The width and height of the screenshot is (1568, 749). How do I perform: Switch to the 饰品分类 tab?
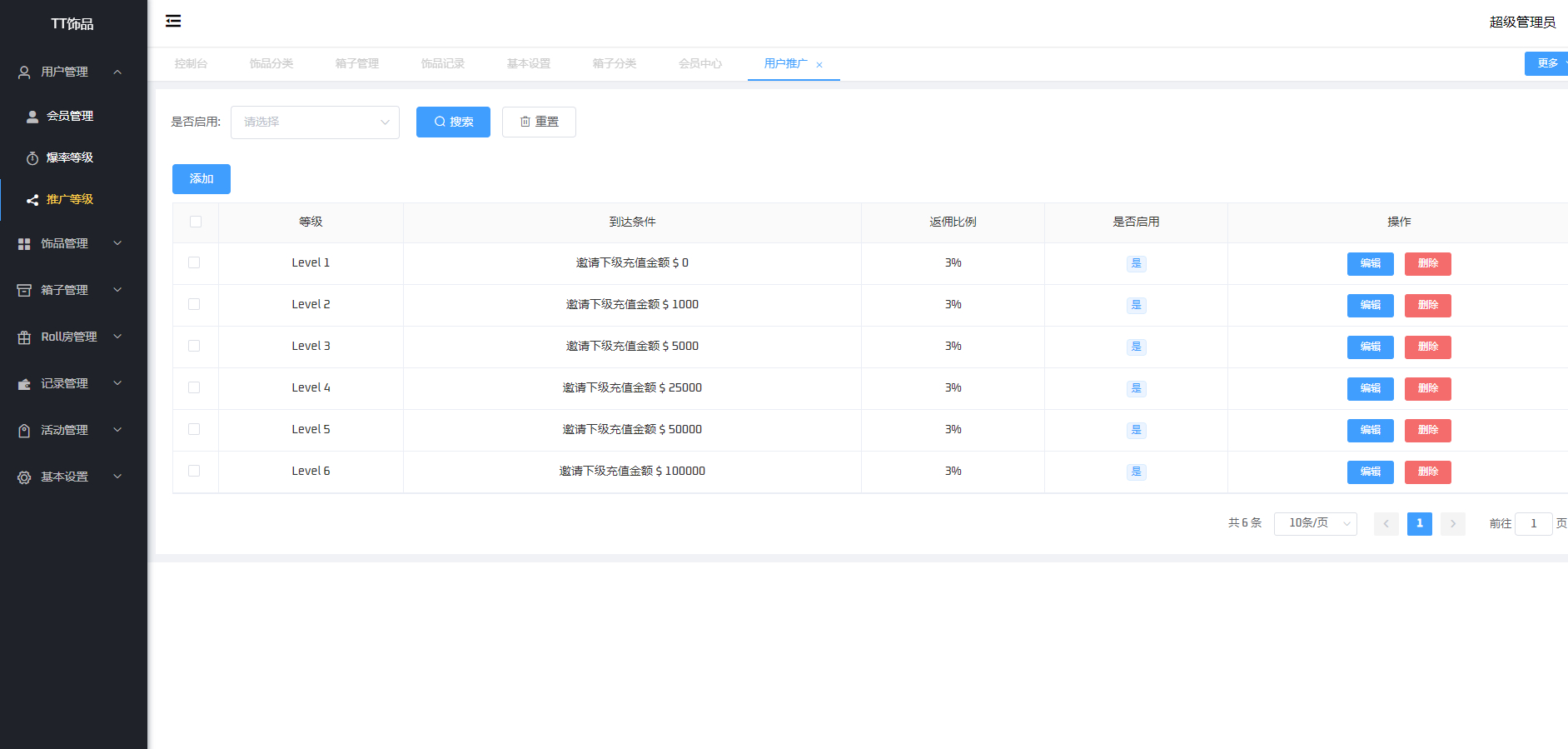click(271, 64)
